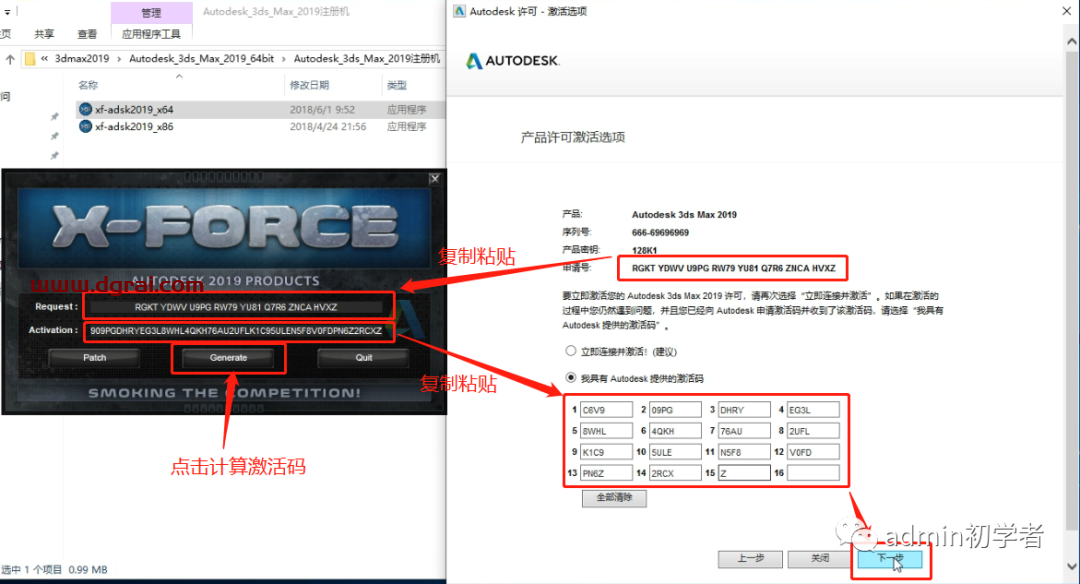Viewport: 1080px width, 584px height.
Task: Sort files by the 类型 column header
Action: coord(397,85)
